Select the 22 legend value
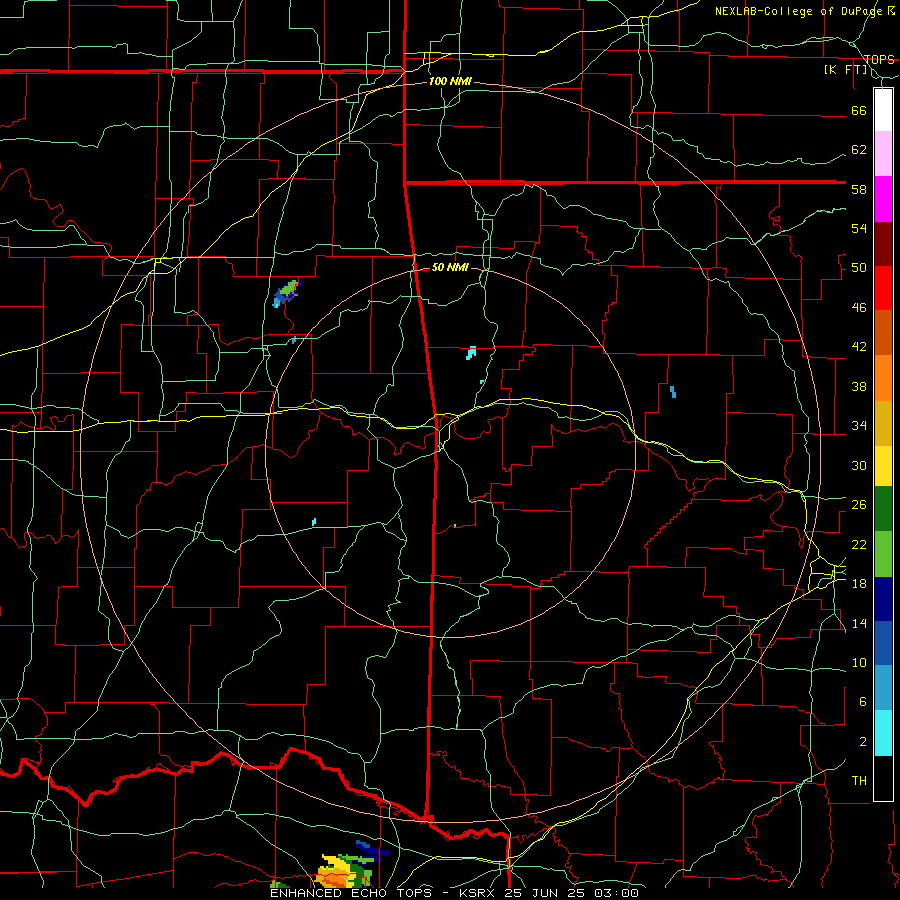Image resolution: width=900 pixels, height=900 pixels. coord(859,544)
